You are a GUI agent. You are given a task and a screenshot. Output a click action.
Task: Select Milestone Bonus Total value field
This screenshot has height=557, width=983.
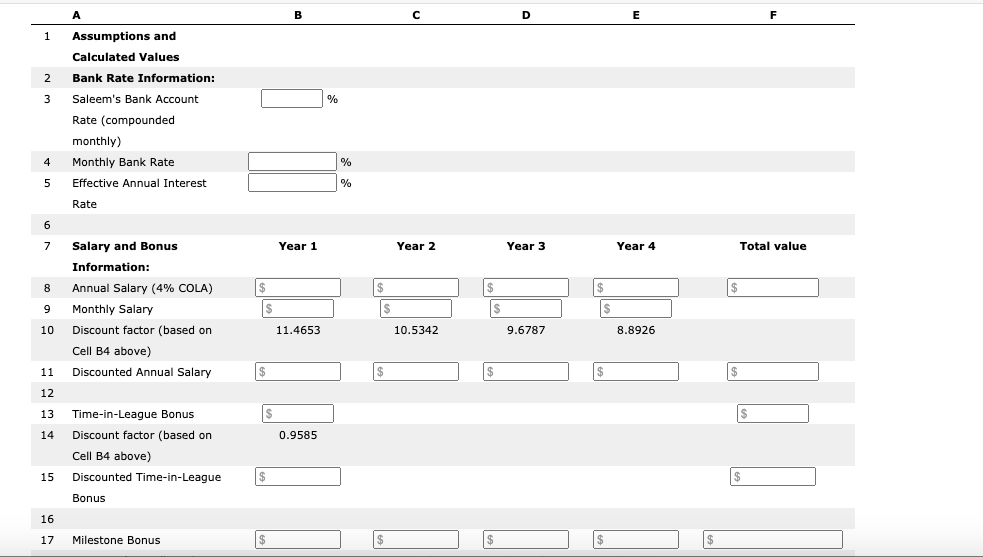pyautogui.click(x=773, y=539)
